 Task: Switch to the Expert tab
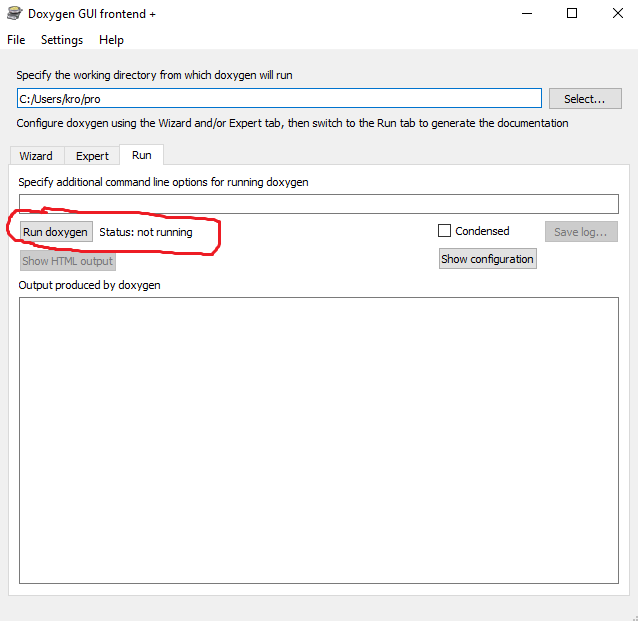(92, 156)
